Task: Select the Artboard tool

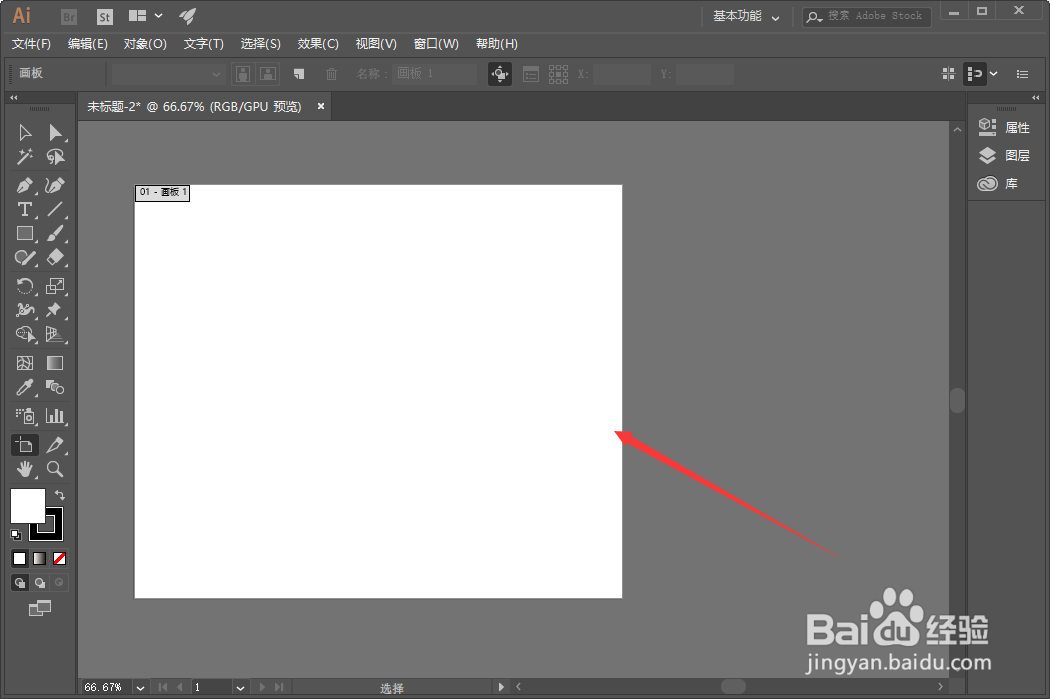Action: pyautogui.click(x=25, y=445)
